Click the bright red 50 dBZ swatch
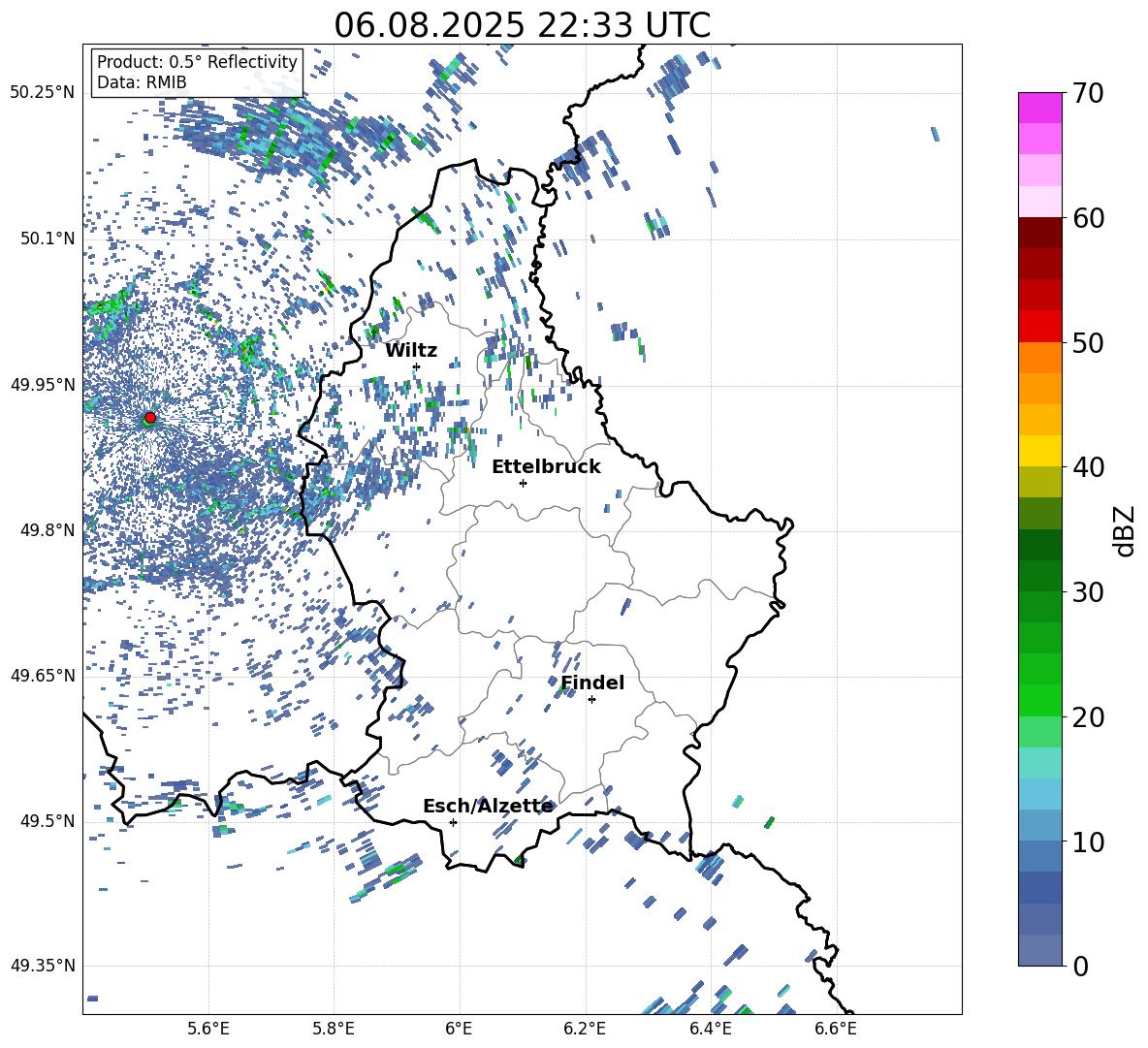Viewport: 1148px width, 1048px height. (1040, 327)
